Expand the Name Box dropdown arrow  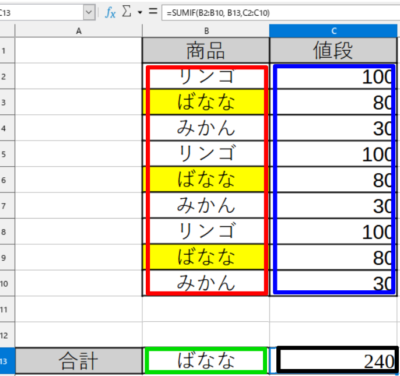[x=89, y=13]
